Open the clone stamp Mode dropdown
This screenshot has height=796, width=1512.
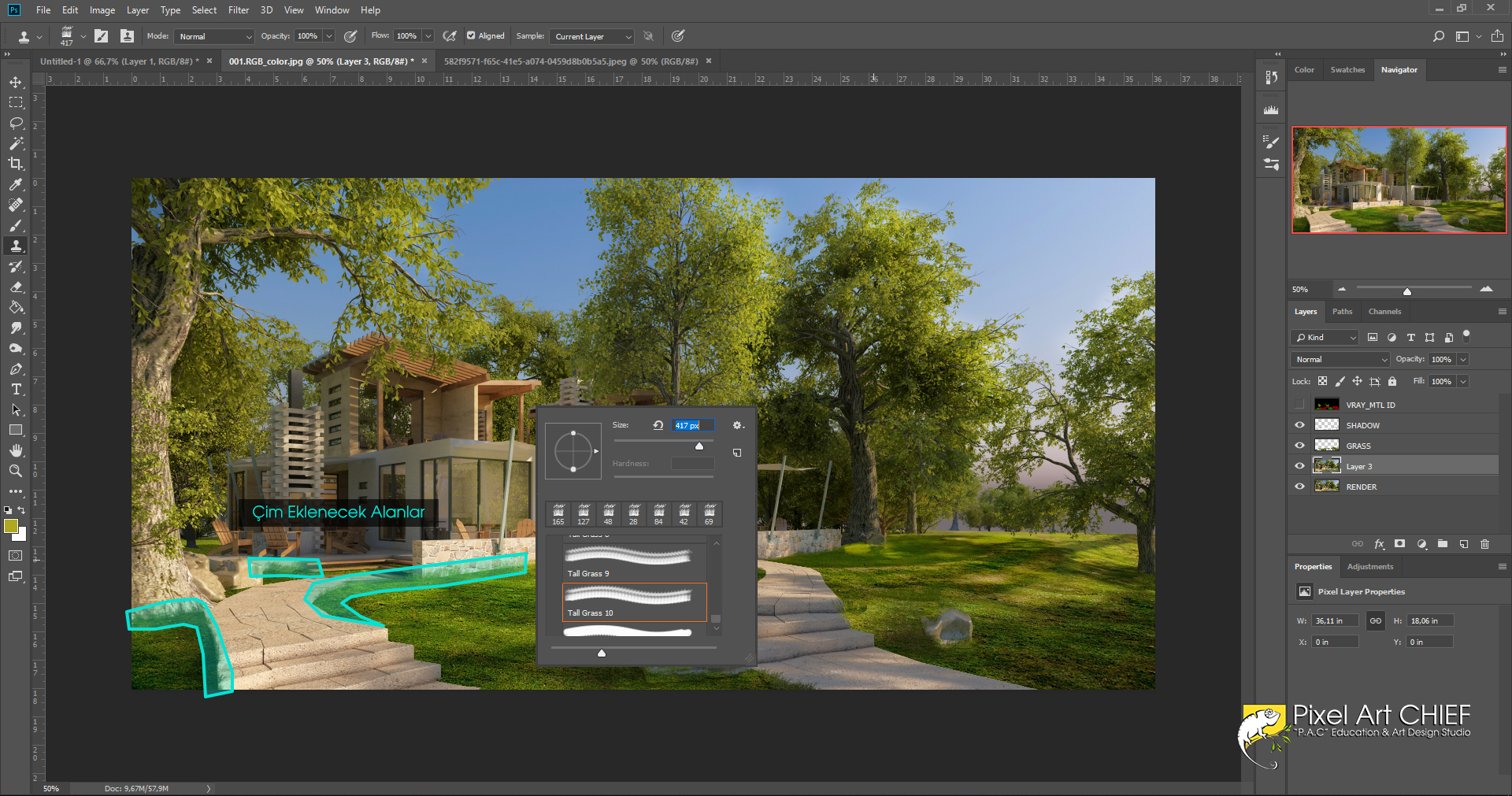[x=214, y=36]
